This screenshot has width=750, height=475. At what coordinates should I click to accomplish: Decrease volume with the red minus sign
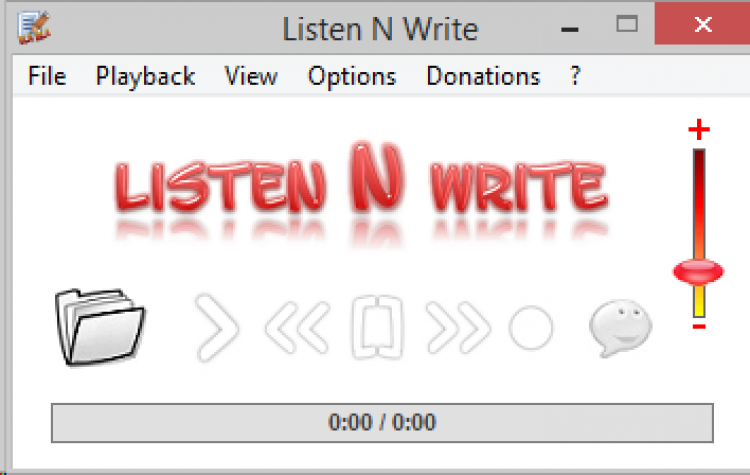click(x=699, y=327)
